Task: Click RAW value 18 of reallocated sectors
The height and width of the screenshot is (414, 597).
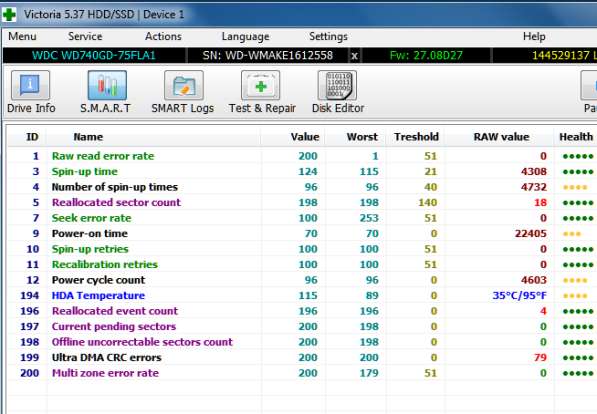Action: tap(540, 203)
